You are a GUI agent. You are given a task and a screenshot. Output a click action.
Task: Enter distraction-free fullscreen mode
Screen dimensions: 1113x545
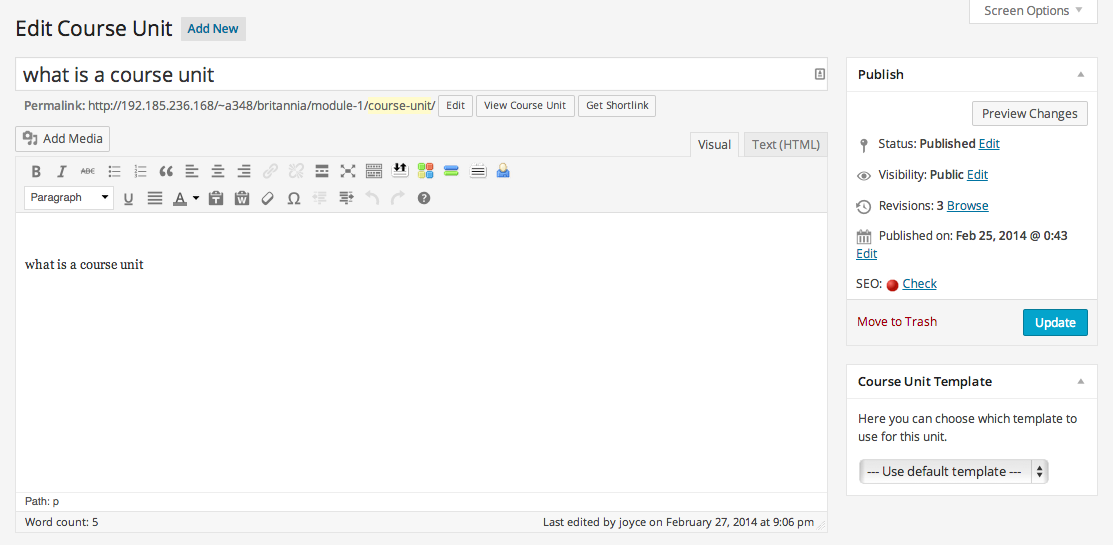point(348,171)
